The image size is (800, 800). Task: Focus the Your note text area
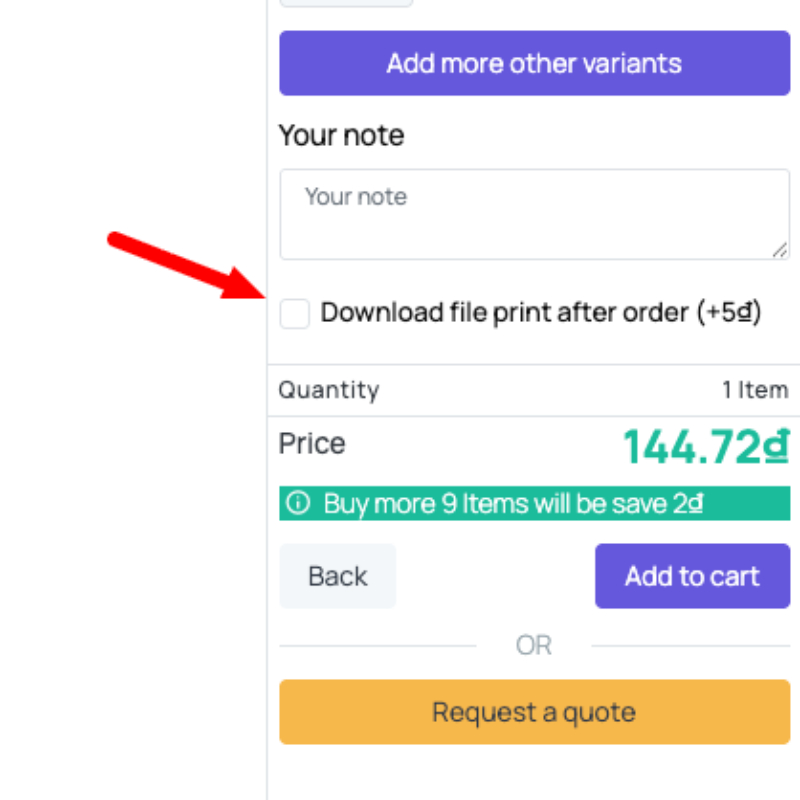click(534, 214)
